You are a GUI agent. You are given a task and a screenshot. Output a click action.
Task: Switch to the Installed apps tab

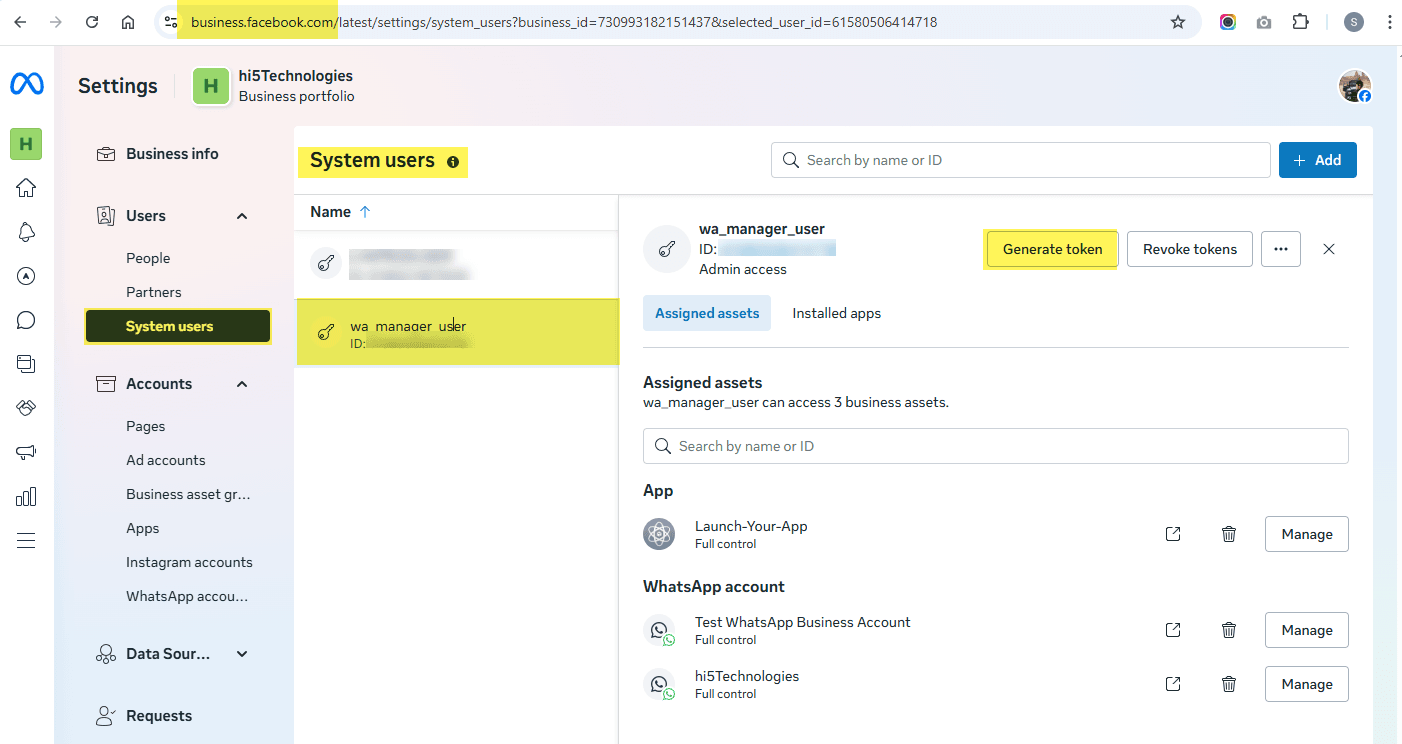(x=836, y=313)
